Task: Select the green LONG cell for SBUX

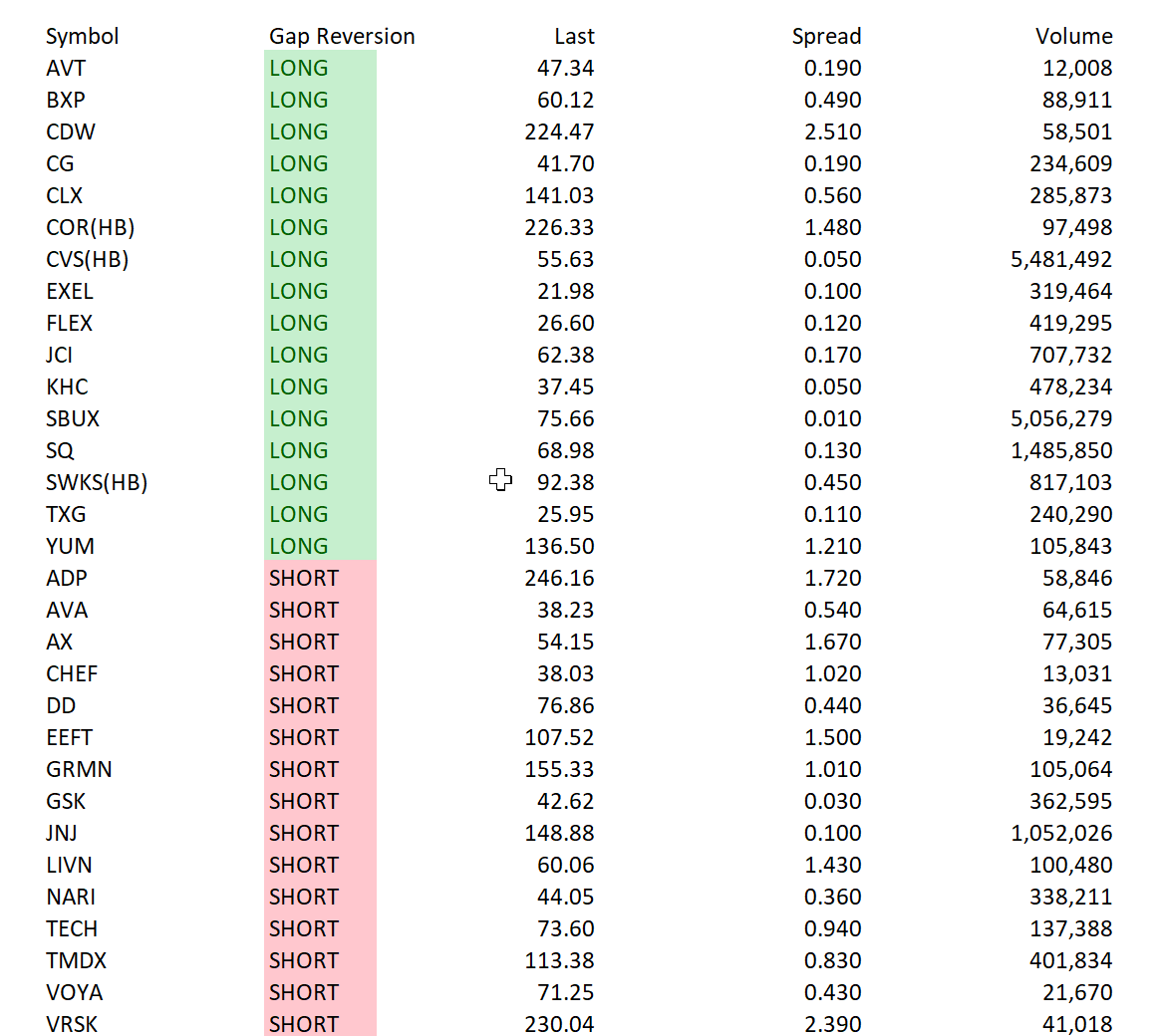Action: tap(320, 418)
